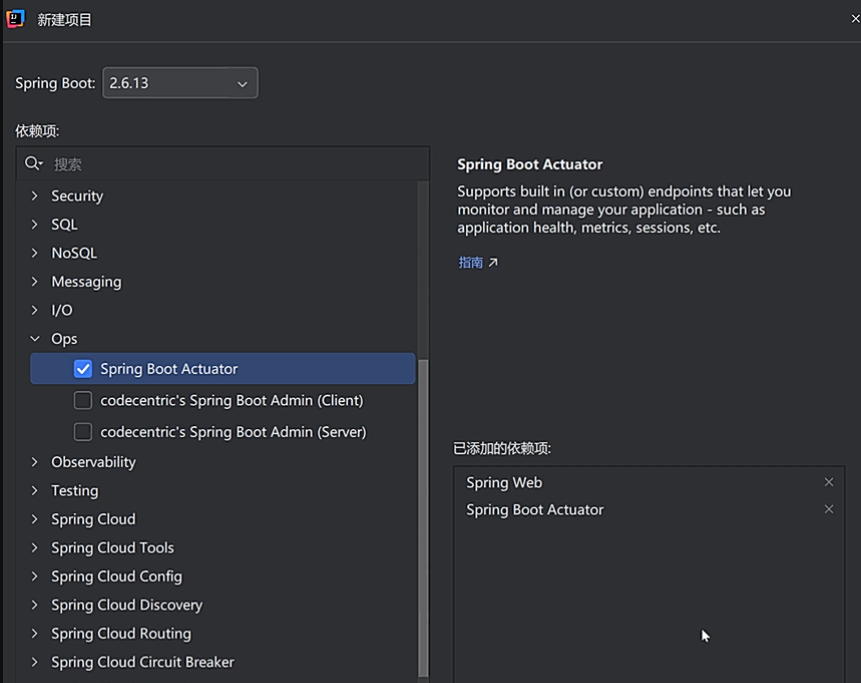861x683 pixels.
Task: Collapse the Ops category
Action: tap(35, 339)
